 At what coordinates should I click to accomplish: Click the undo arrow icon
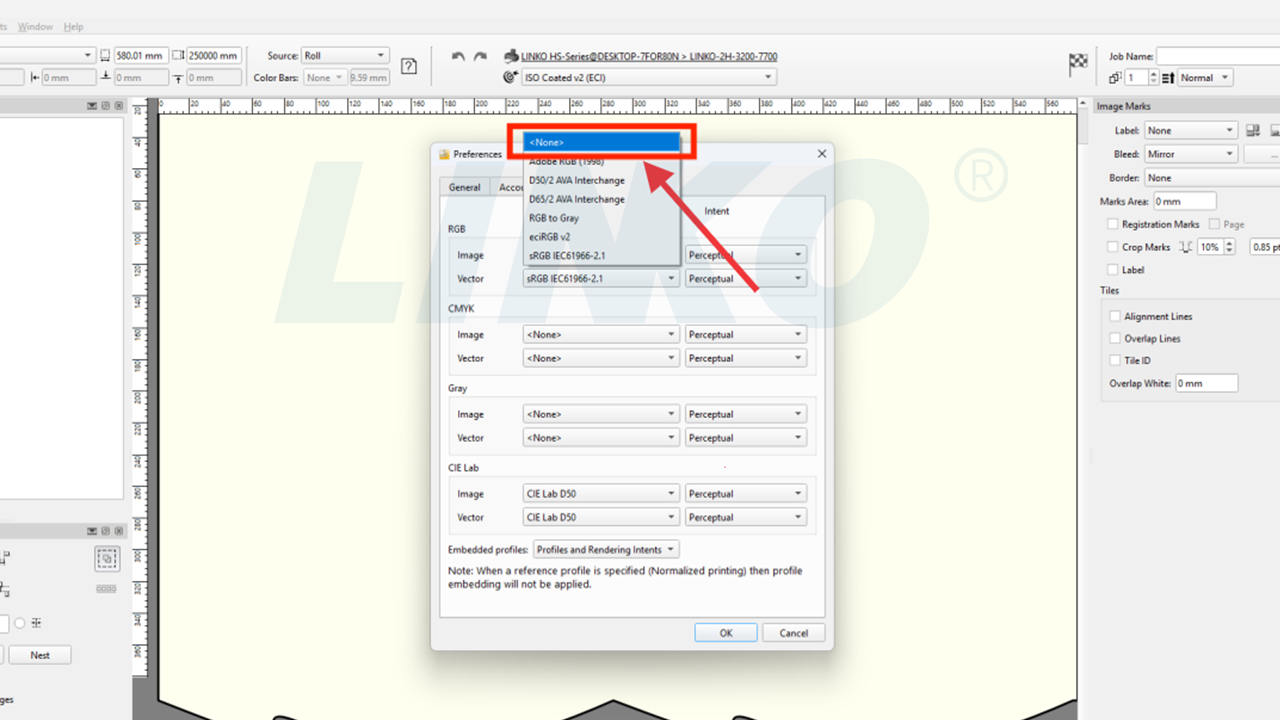coord(458,57)
